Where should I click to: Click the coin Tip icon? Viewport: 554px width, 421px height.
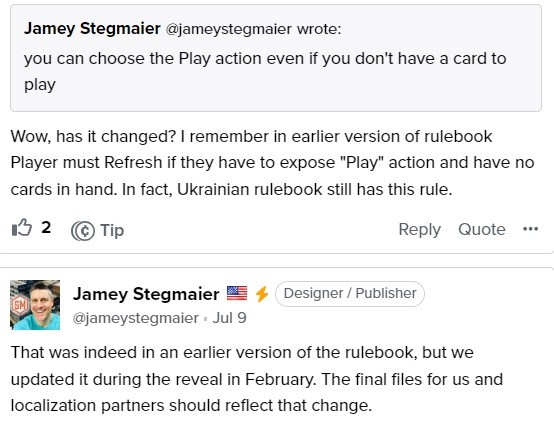point(83,231)
